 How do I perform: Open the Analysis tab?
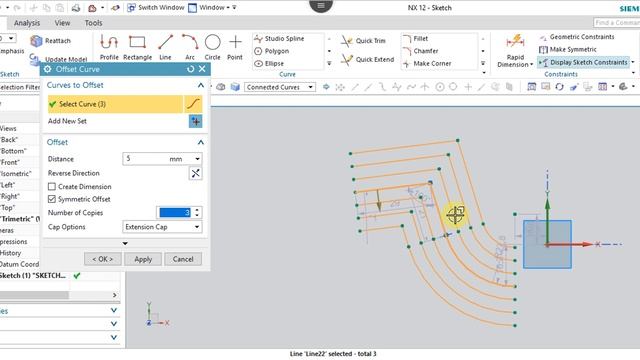point(27,23)
